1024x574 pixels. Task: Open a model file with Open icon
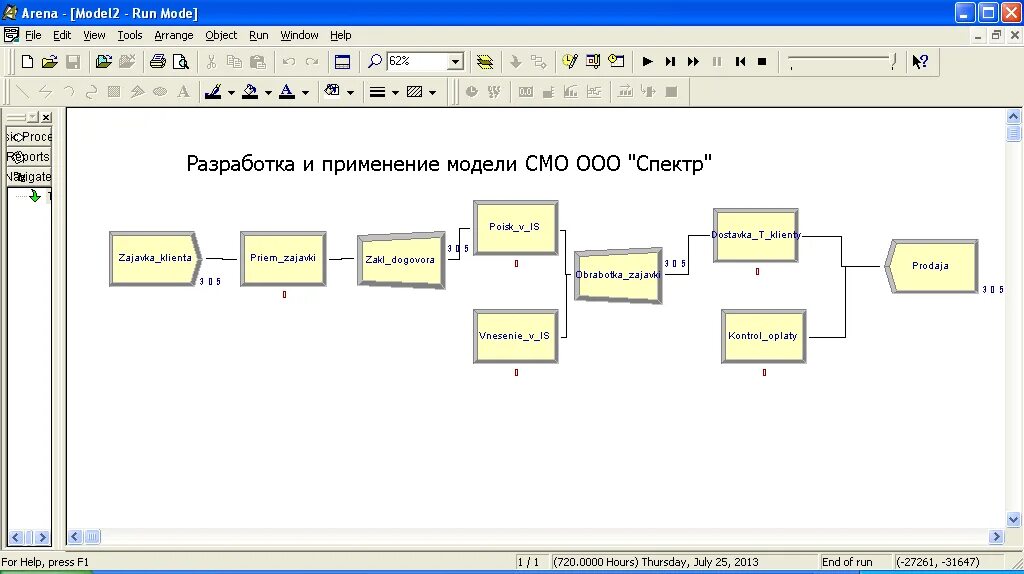[x=50, y=61]
